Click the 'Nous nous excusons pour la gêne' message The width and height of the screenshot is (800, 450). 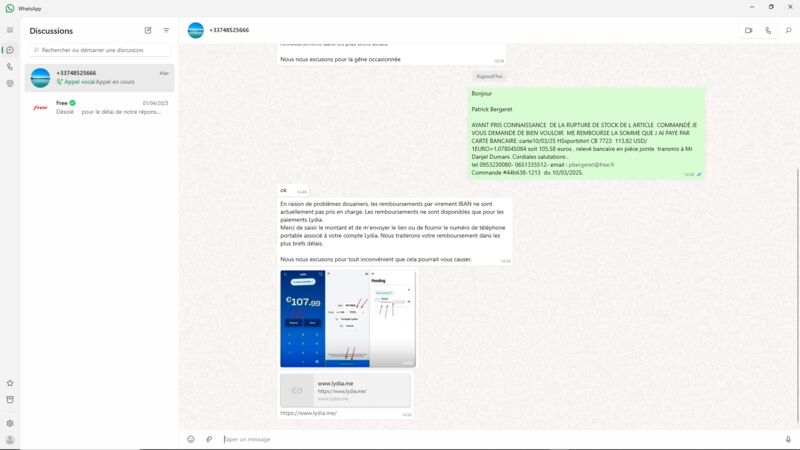tap(391, 55)
